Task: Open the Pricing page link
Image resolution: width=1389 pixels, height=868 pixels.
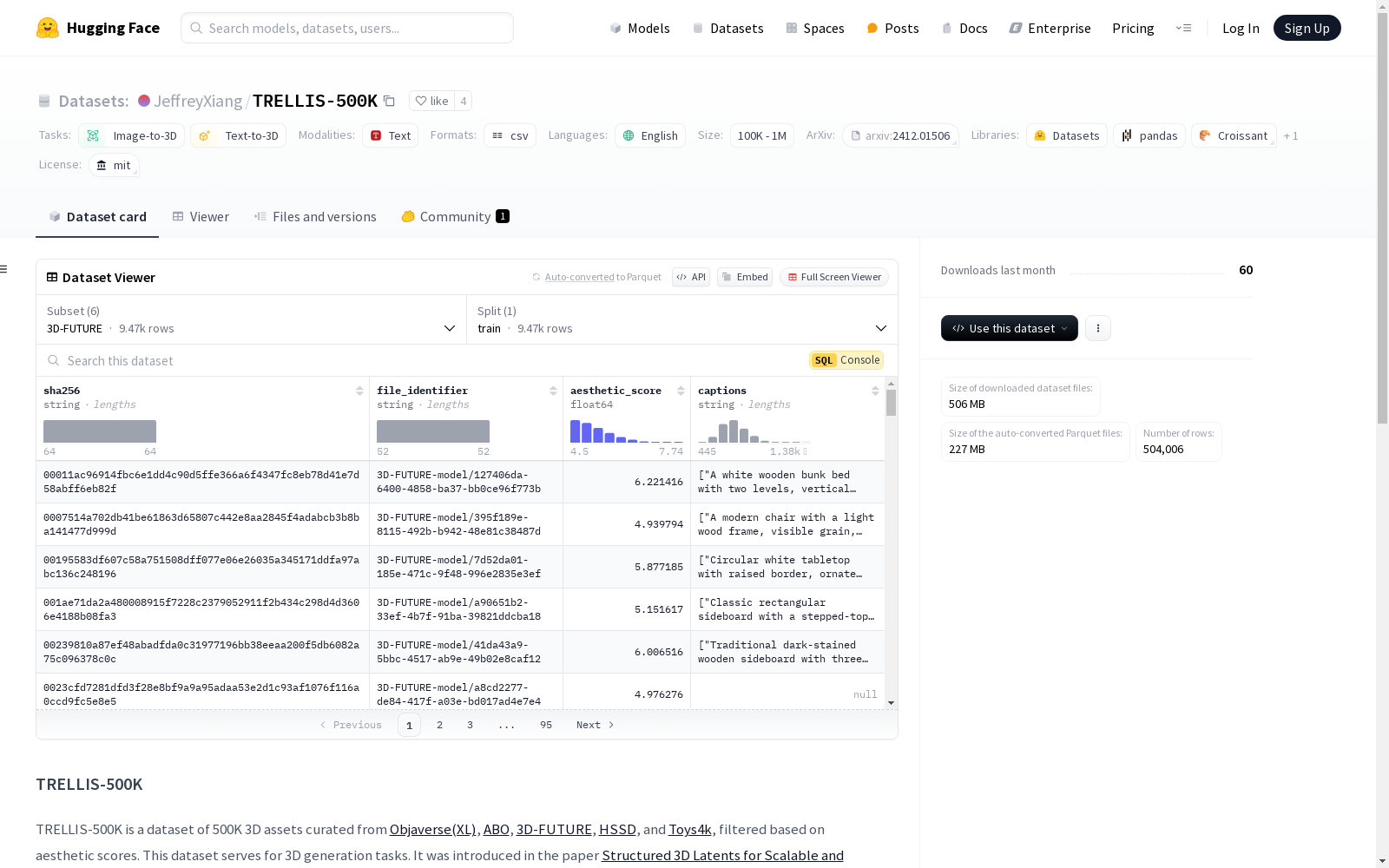Action: tap(1133, 28)
